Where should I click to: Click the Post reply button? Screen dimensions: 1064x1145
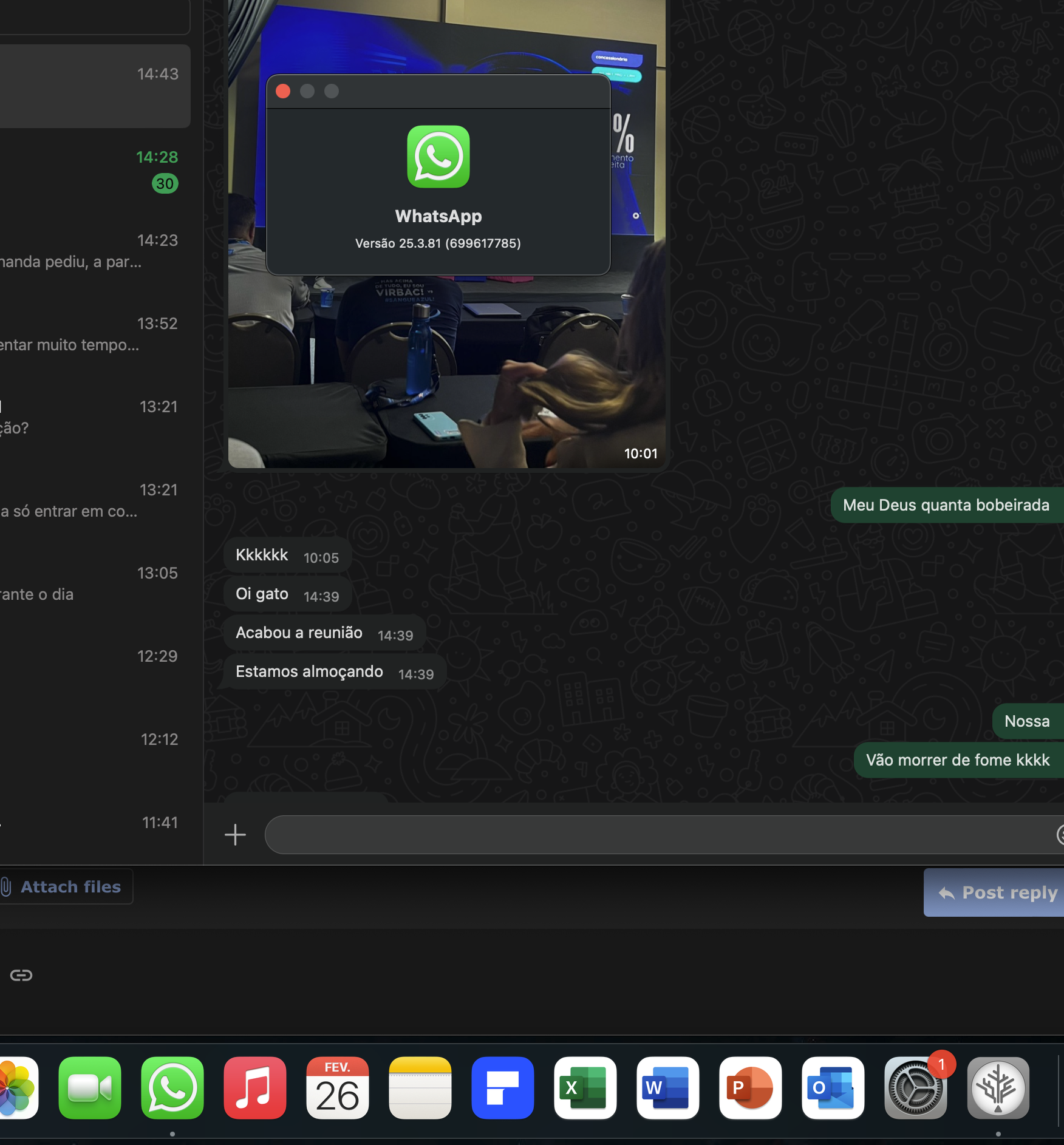coord(994,892)
